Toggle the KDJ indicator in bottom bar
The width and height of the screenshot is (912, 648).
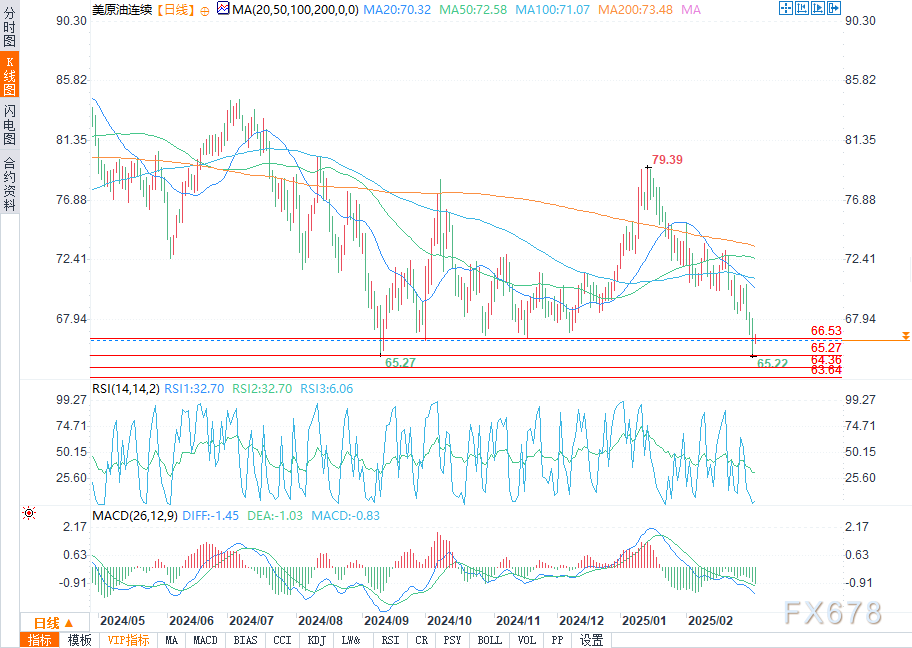click(x=316, y=640)
